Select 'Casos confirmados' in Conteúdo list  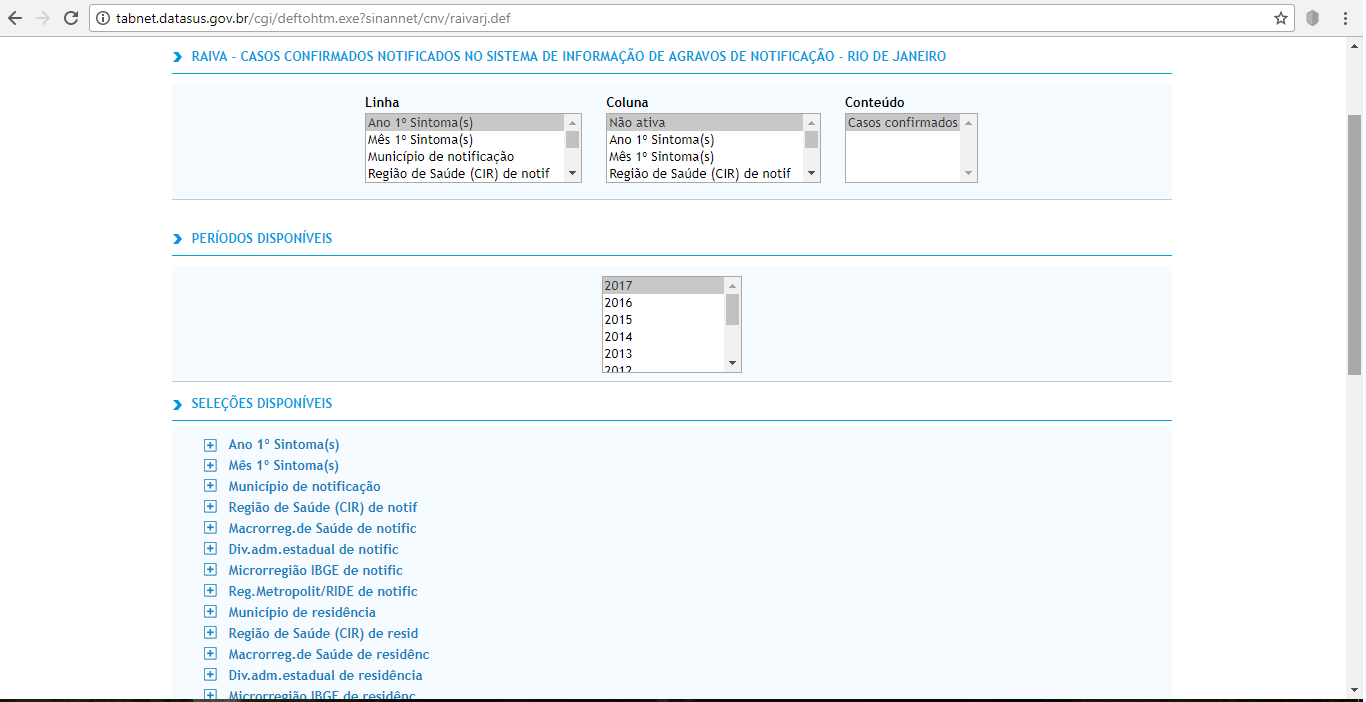[x=902, y=123]
